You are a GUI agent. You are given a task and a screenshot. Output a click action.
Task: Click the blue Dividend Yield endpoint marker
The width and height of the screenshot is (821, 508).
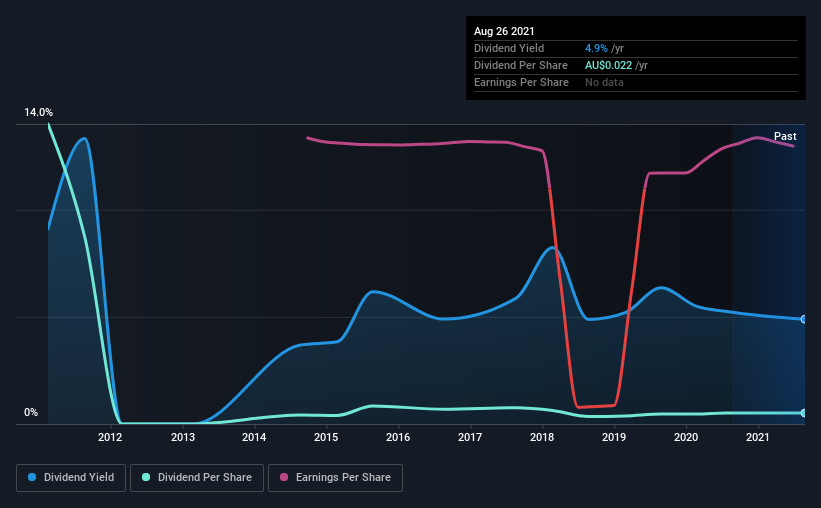[x=804, y=319]
